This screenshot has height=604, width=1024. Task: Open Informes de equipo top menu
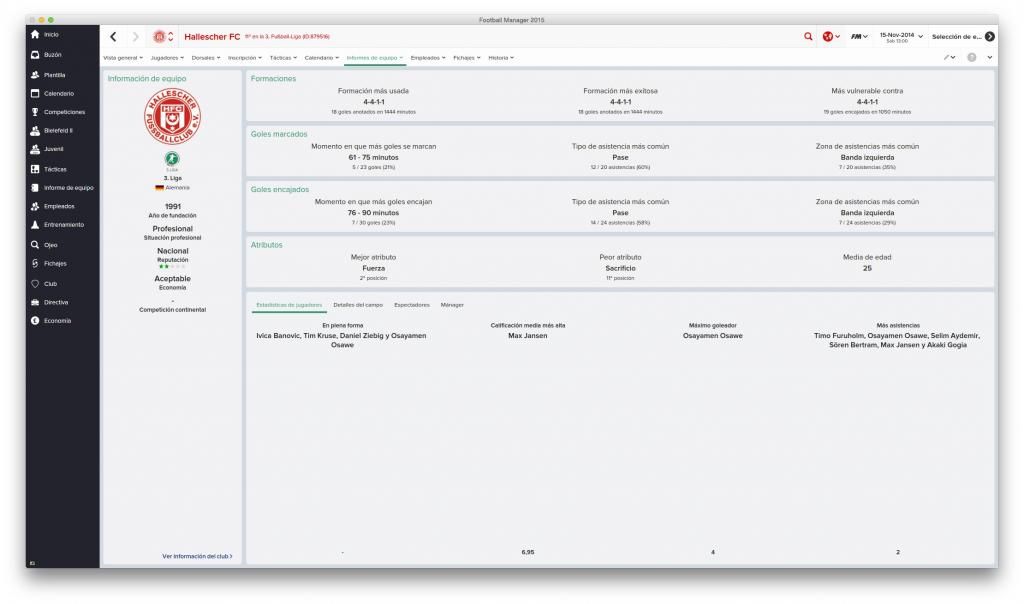coord(374,57)
